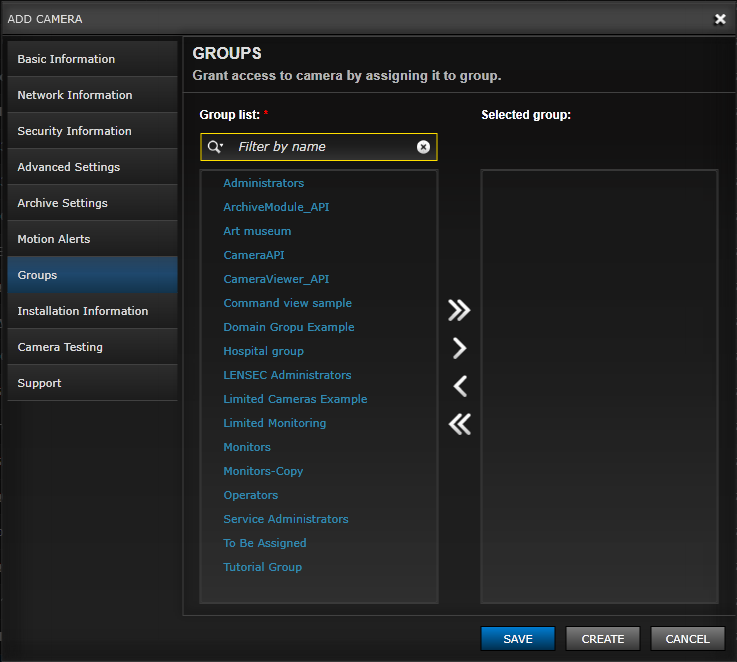
Task: Go to Advanced Settings tab
Action: [93, 167]
